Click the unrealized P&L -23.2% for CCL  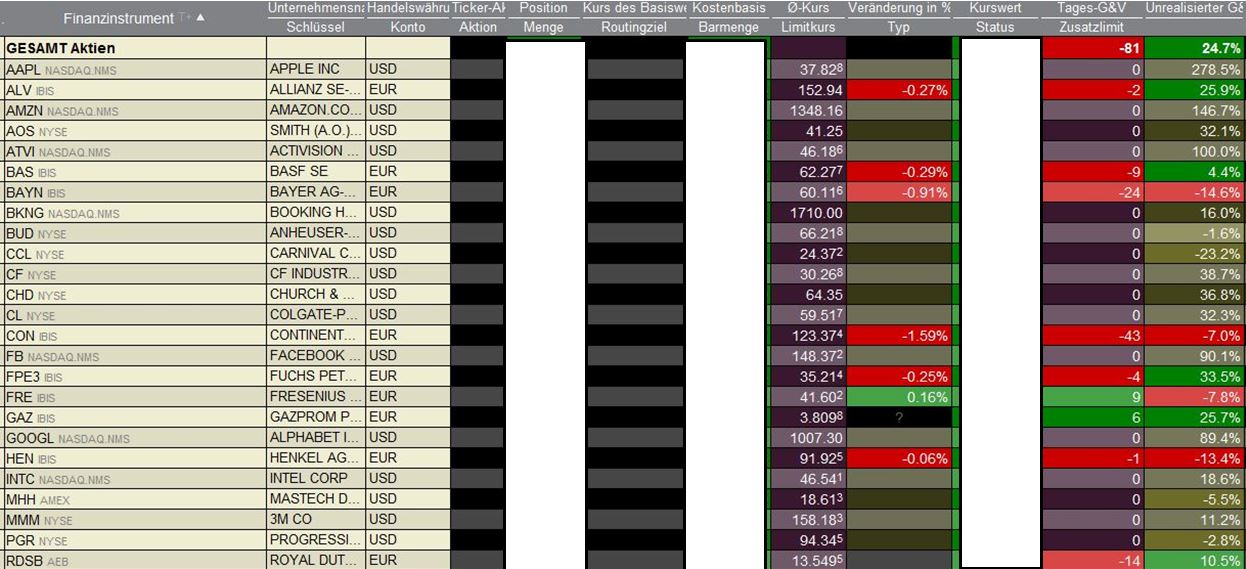point(1195,253)
